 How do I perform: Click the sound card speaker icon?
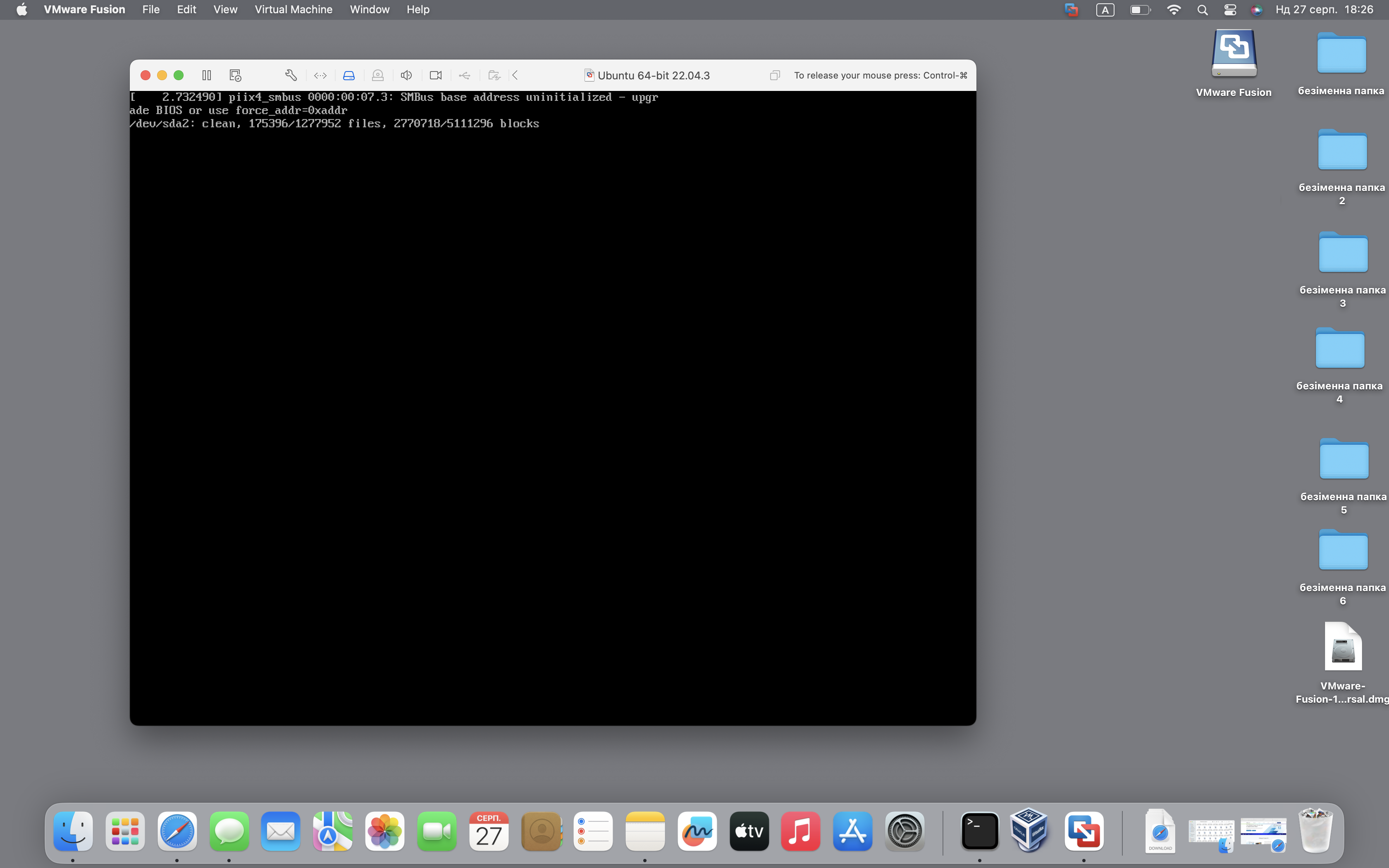[406, 75]
